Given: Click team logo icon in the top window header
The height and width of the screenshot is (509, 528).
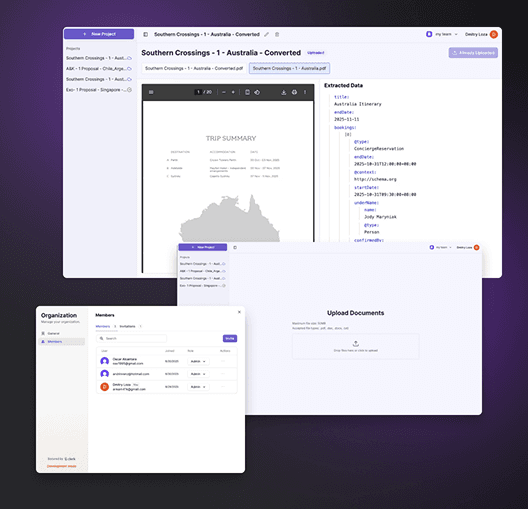Looking at the screenshot, I should 429,34.
